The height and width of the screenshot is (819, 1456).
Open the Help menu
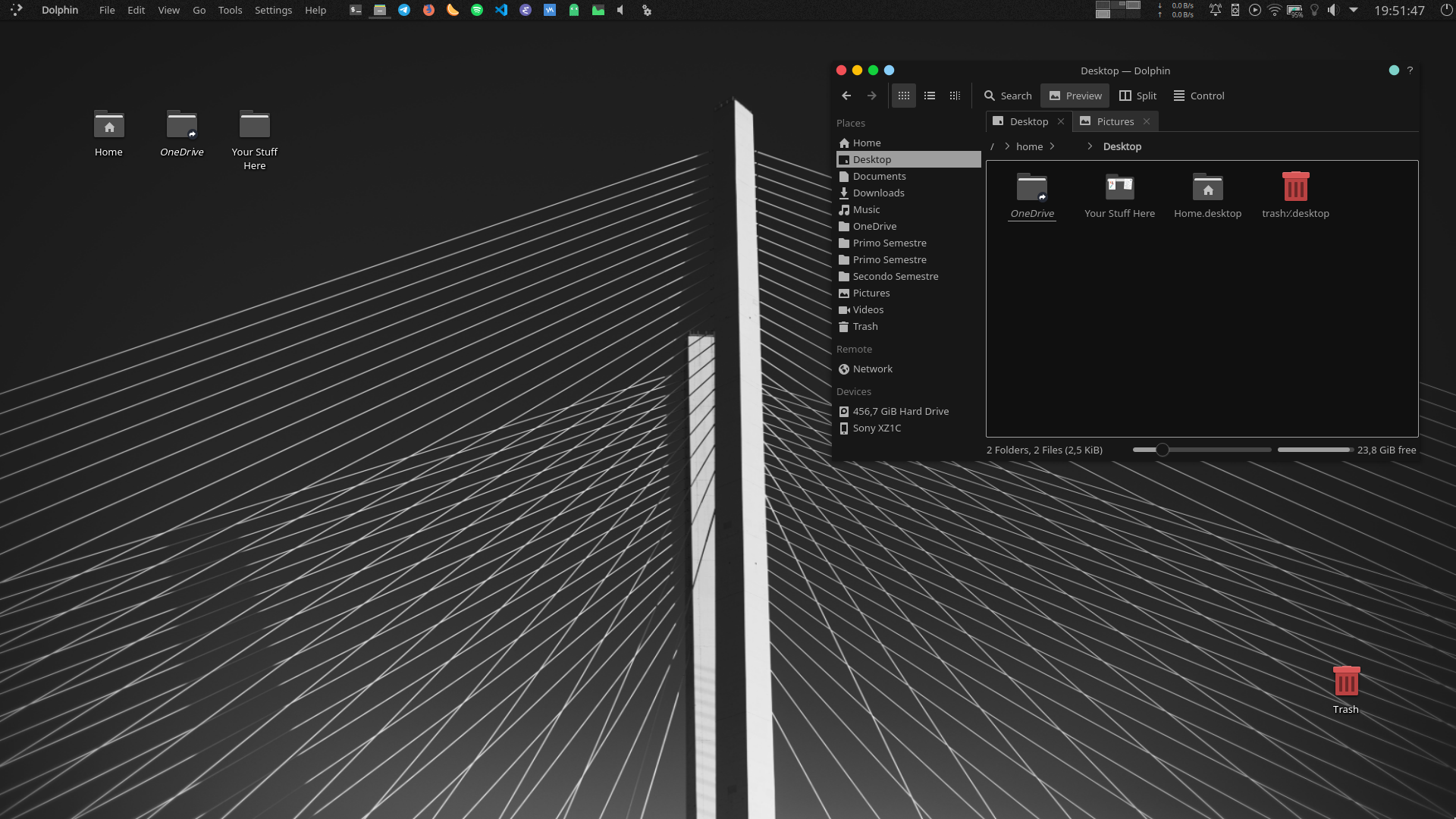315,10
